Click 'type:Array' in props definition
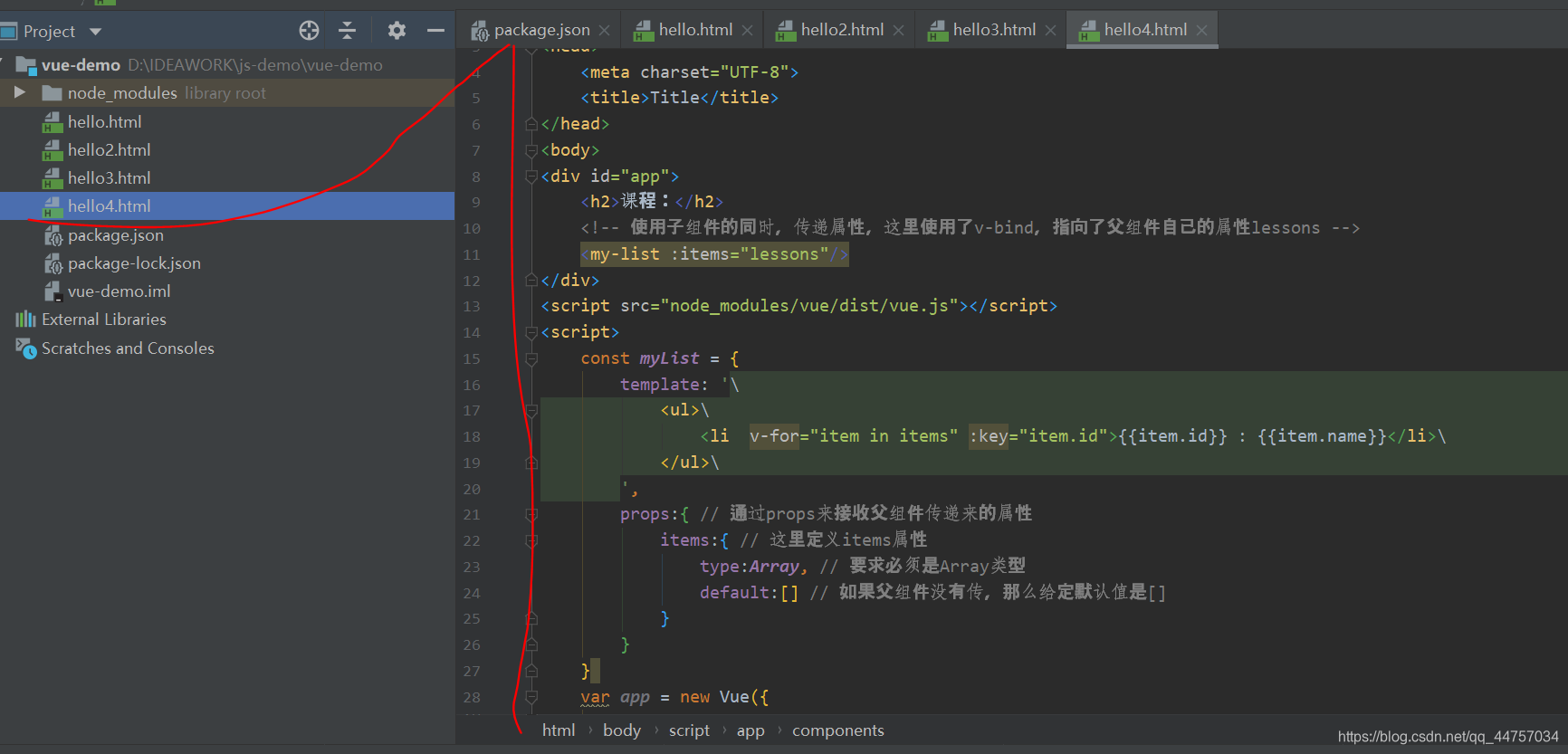Image resolution: width=1568 pixels, height=754 pixels. coord(750,567)
